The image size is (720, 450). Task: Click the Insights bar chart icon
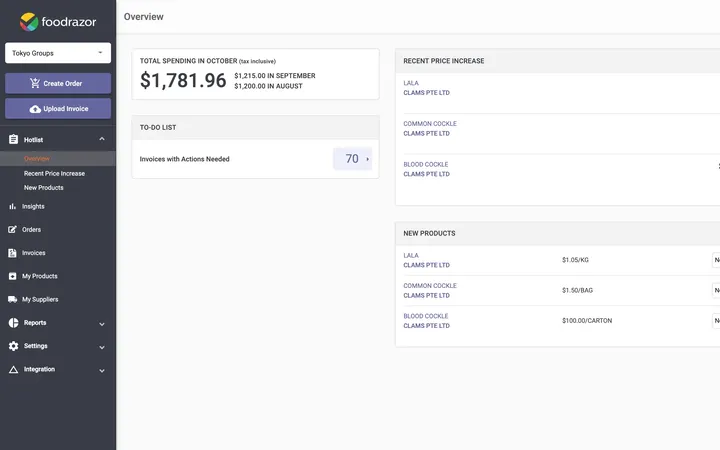[x=12, y=207]
